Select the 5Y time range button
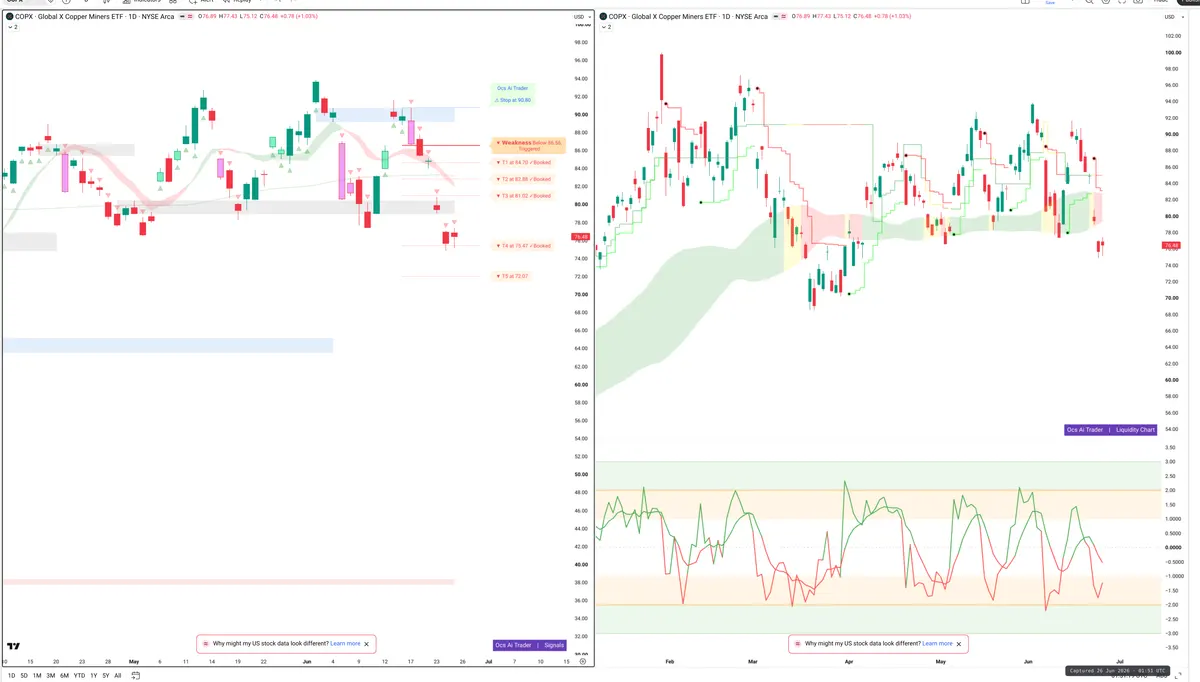 pos(106,676)
